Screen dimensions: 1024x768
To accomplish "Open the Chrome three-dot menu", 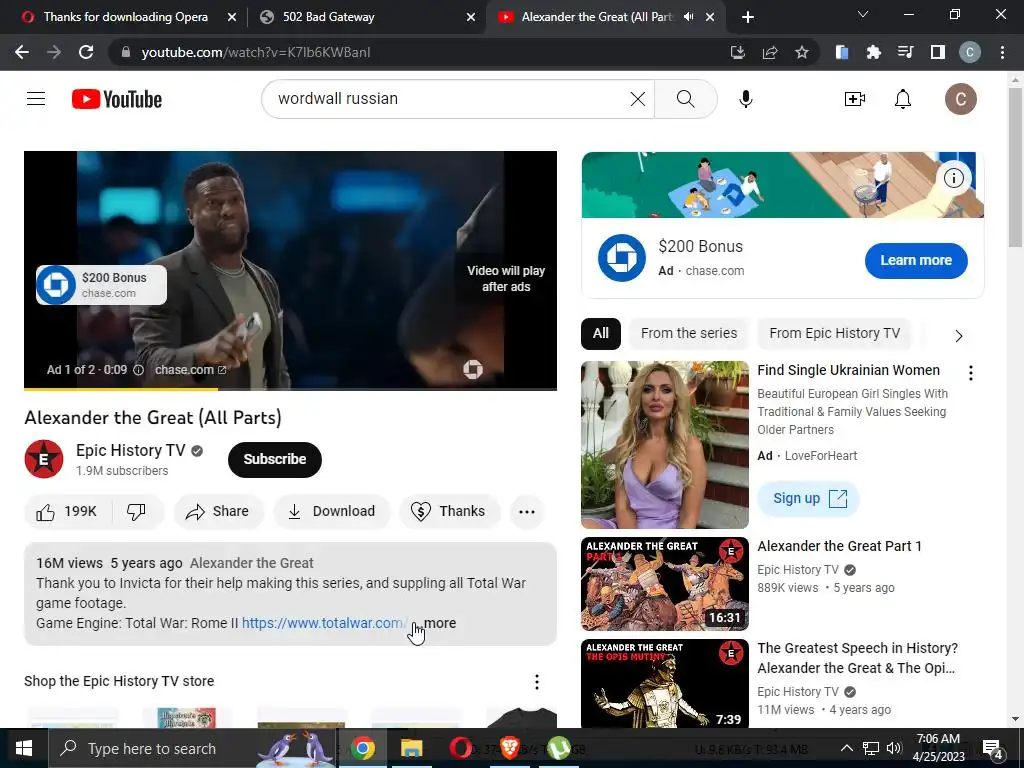I will click(1002, 52).
